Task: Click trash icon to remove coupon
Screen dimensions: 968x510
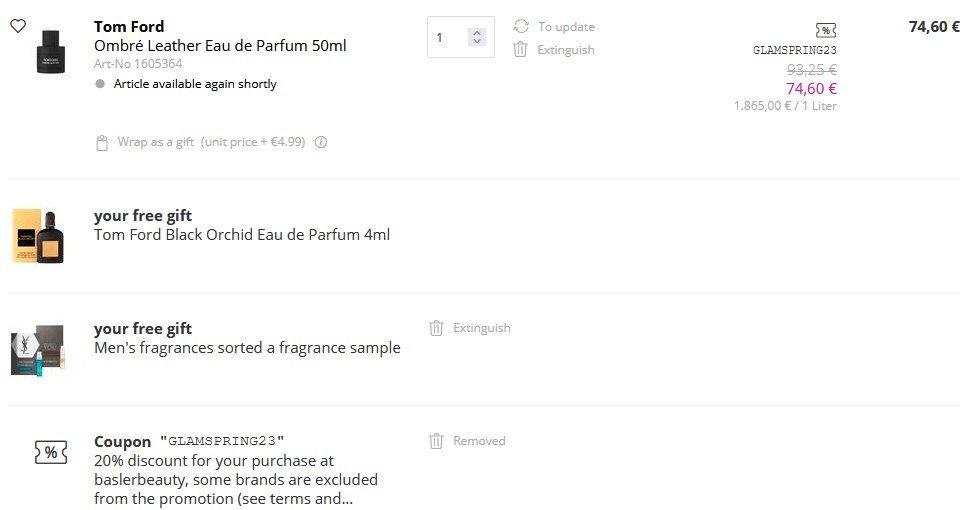Action: point(436,441)
